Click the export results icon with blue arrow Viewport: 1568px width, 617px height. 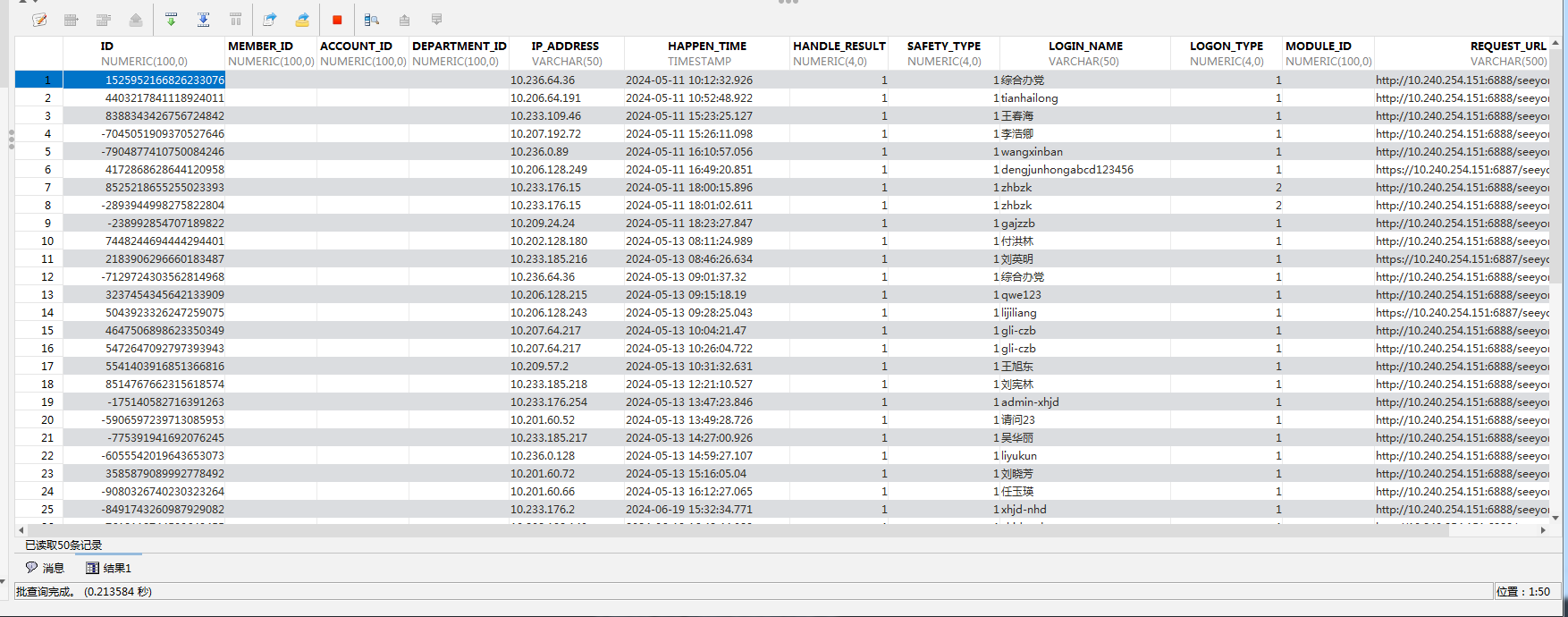pyautogui.click(x=270, y=20)
